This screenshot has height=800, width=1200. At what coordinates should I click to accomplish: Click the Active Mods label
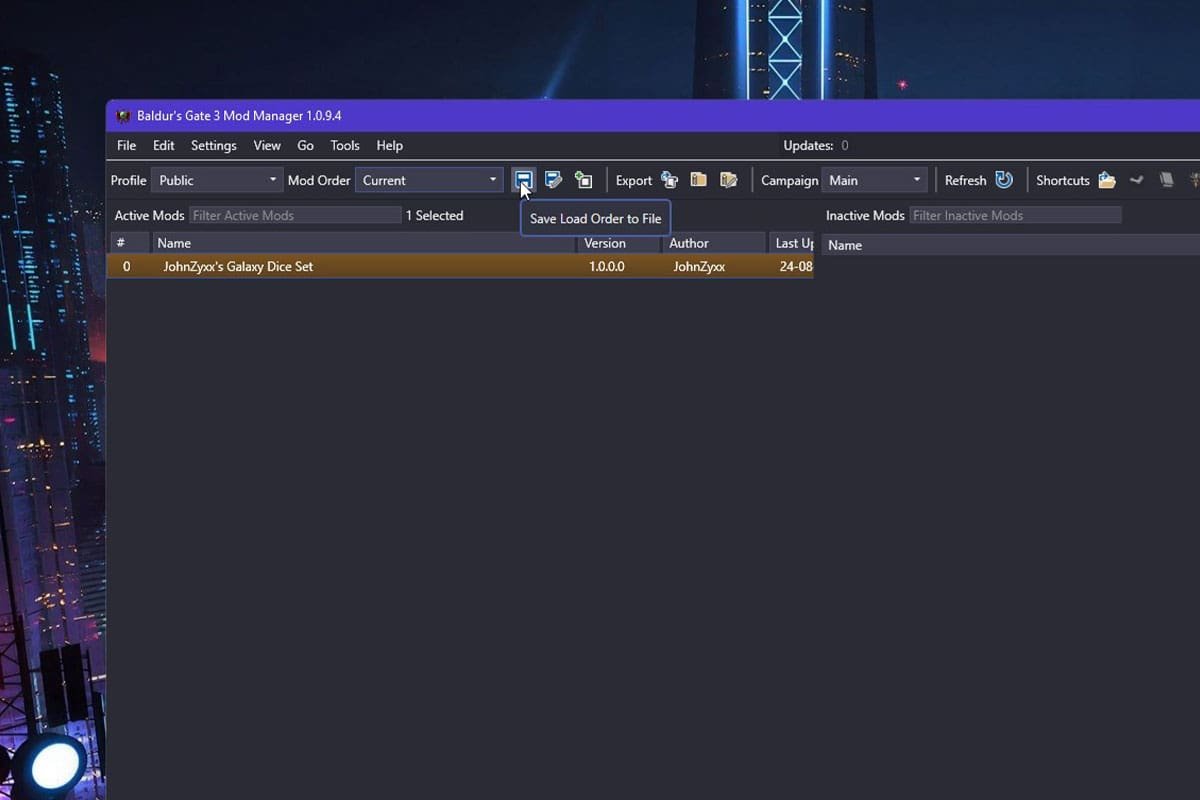pyautogui.click(x=149, y=215)
